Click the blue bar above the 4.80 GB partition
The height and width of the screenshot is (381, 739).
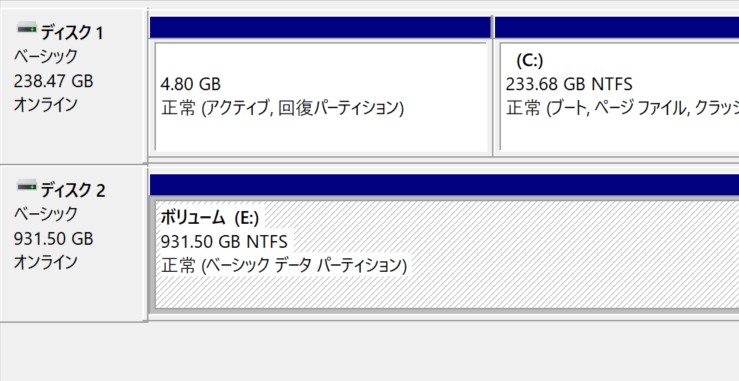pyautogui.click(x=320, y=27)
